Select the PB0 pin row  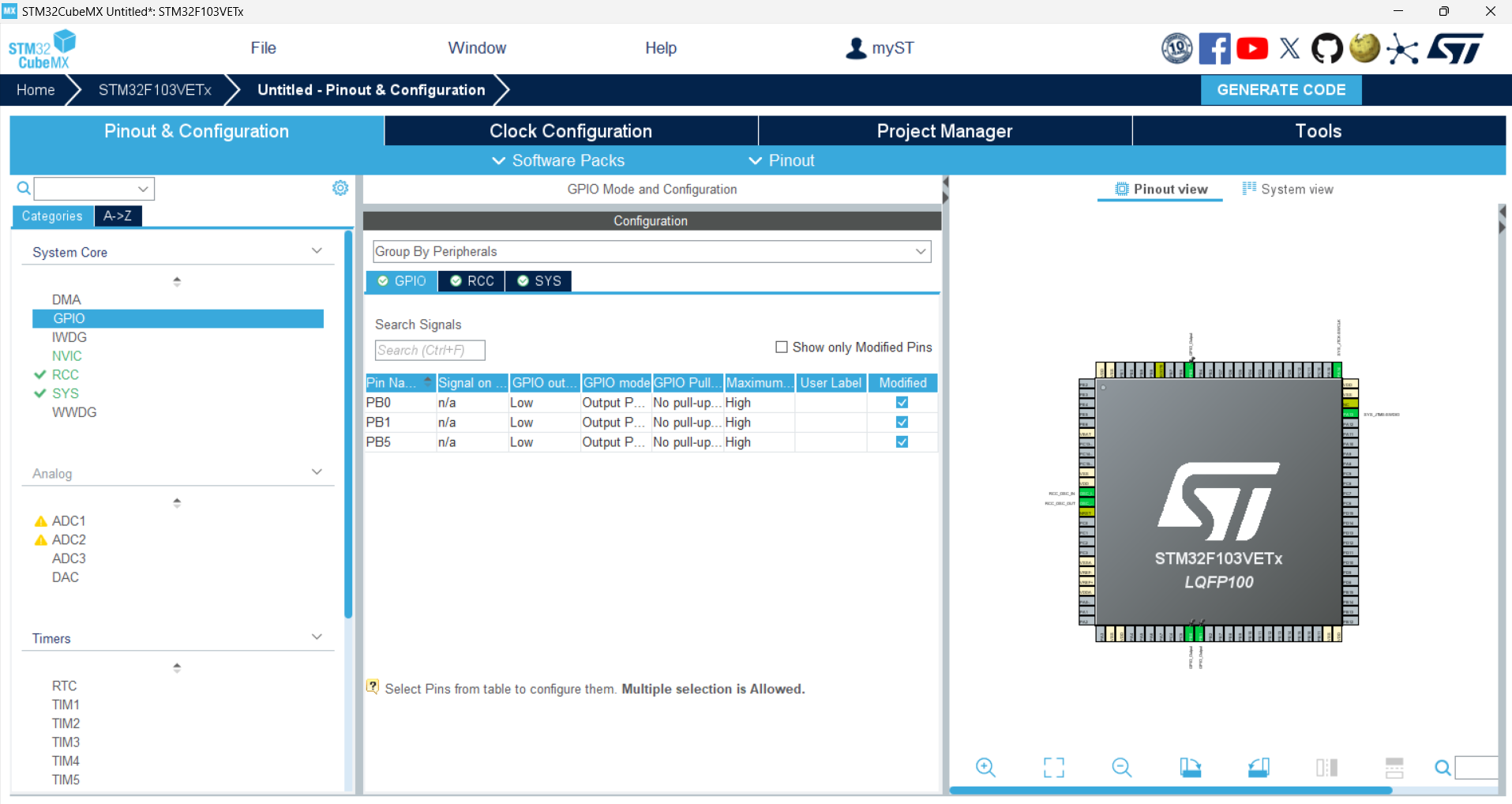(651, 403)
